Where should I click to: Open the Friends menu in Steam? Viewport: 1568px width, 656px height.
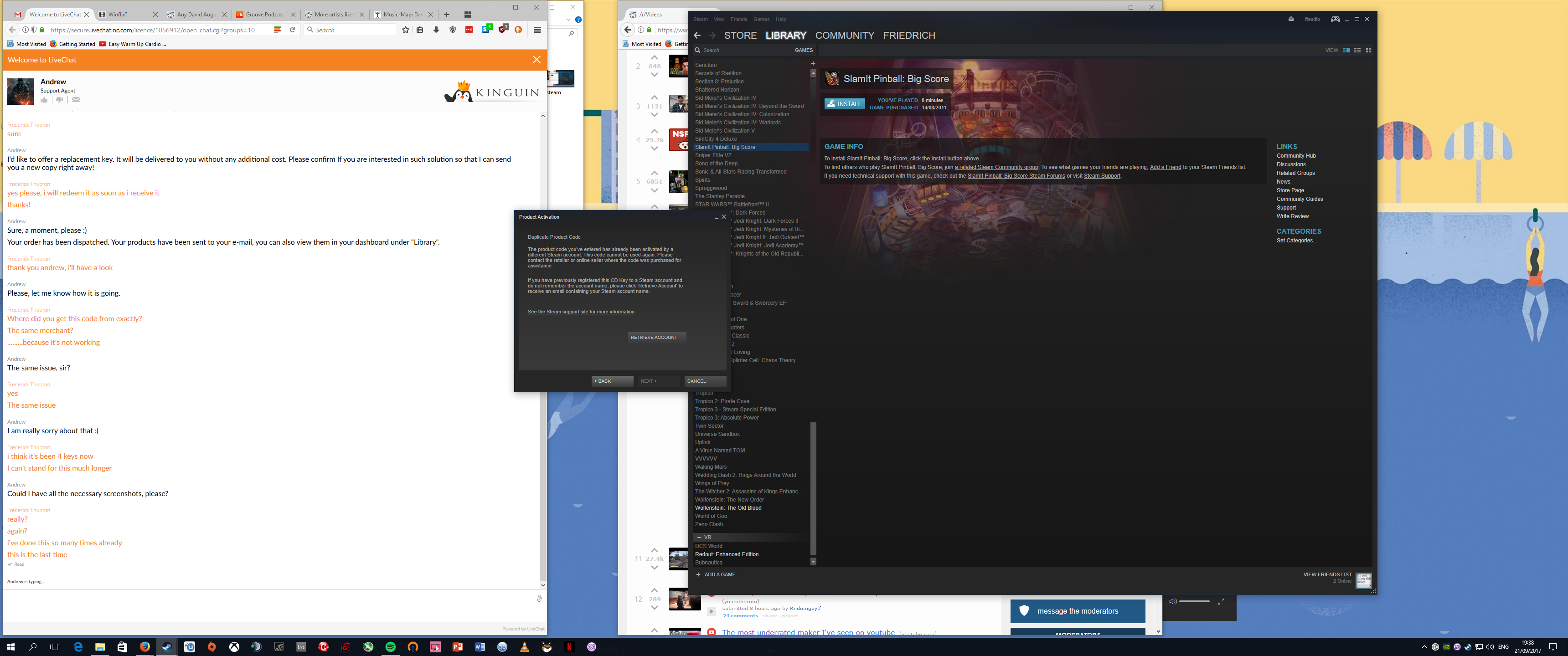coord(738,19)
